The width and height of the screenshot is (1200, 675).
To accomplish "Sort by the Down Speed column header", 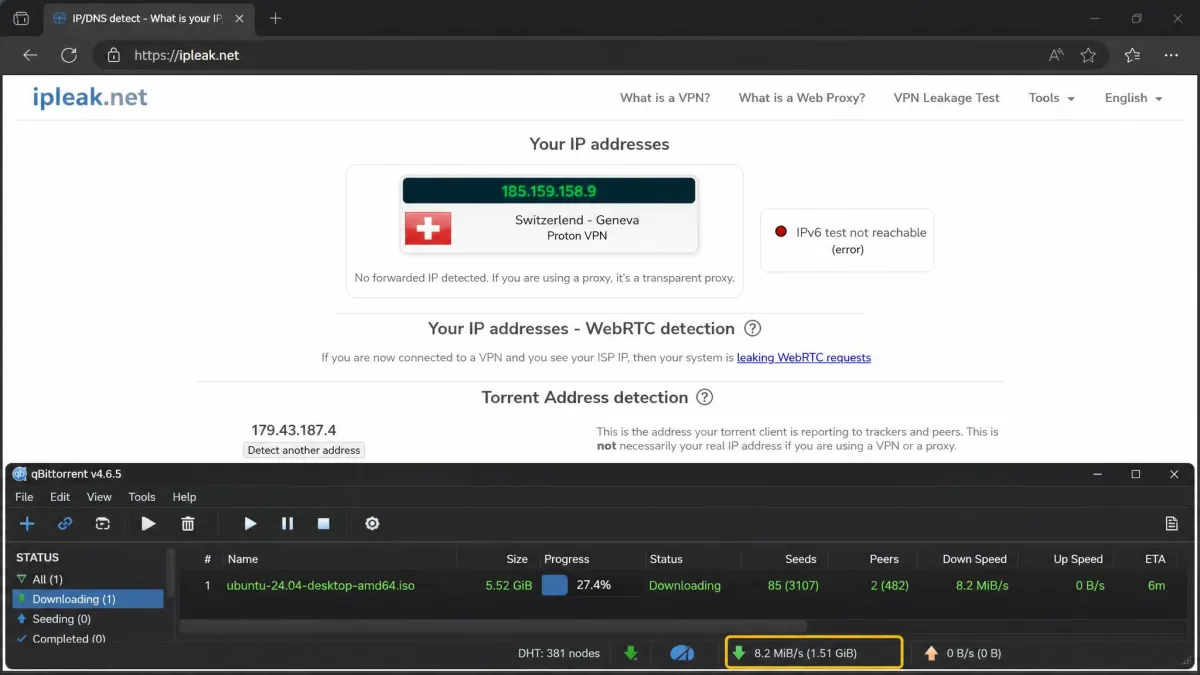I will tap(974, 559).
